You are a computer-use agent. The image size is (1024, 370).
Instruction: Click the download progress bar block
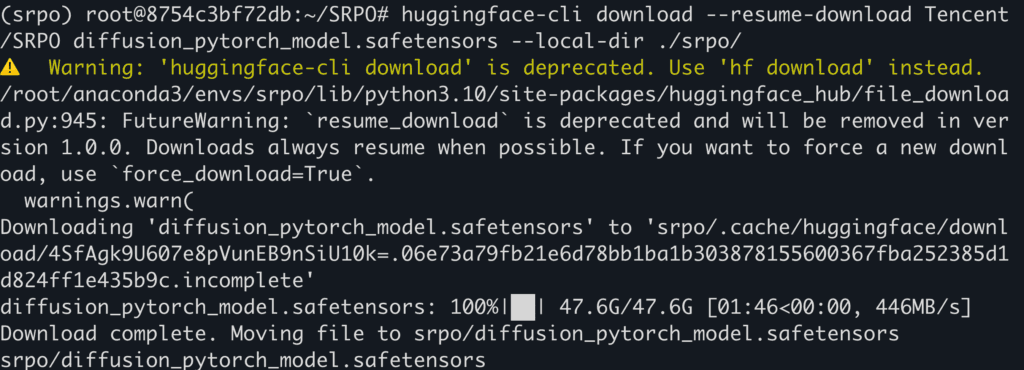click(522, 307)
